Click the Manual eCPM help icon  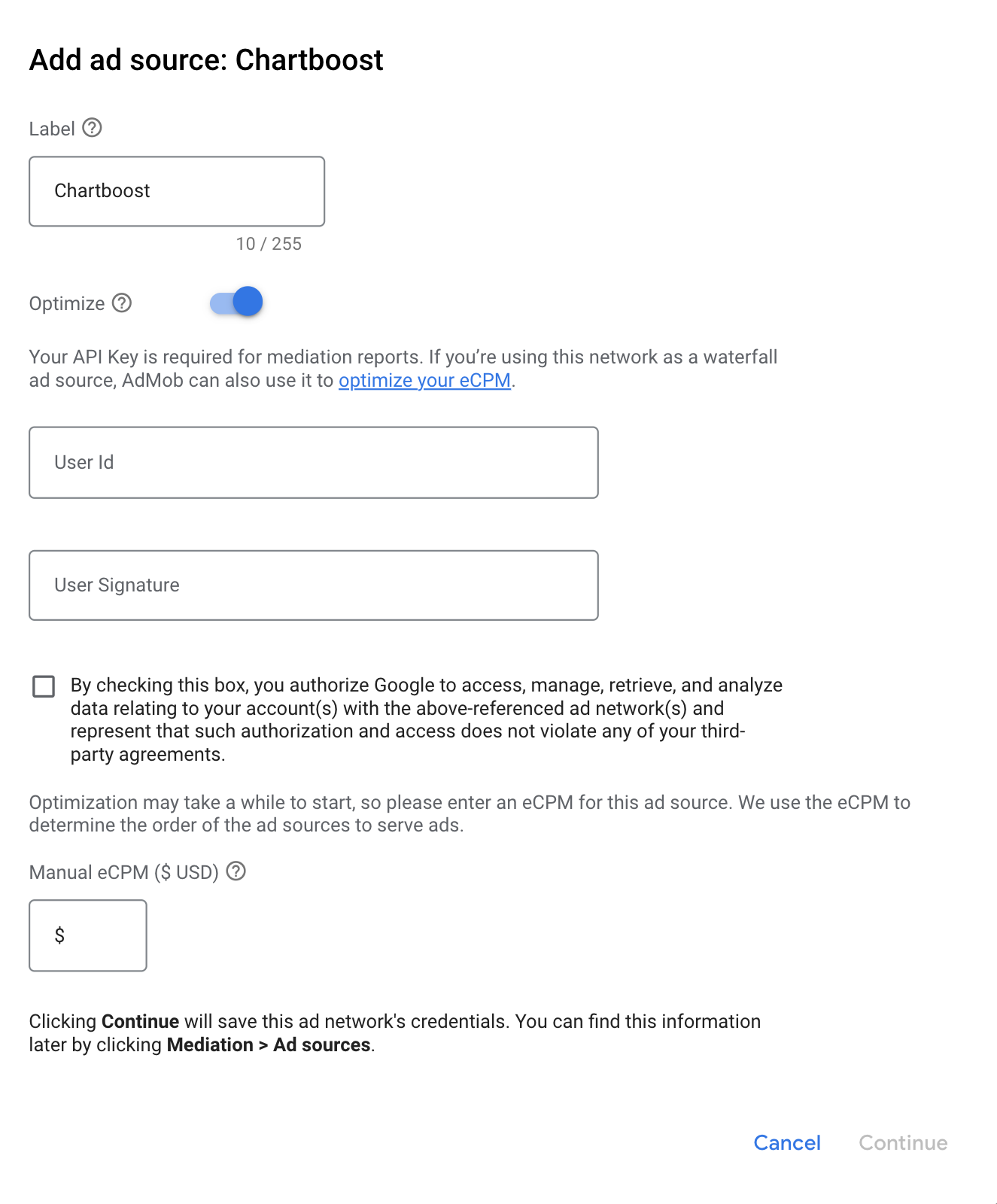tap(236, 871)
